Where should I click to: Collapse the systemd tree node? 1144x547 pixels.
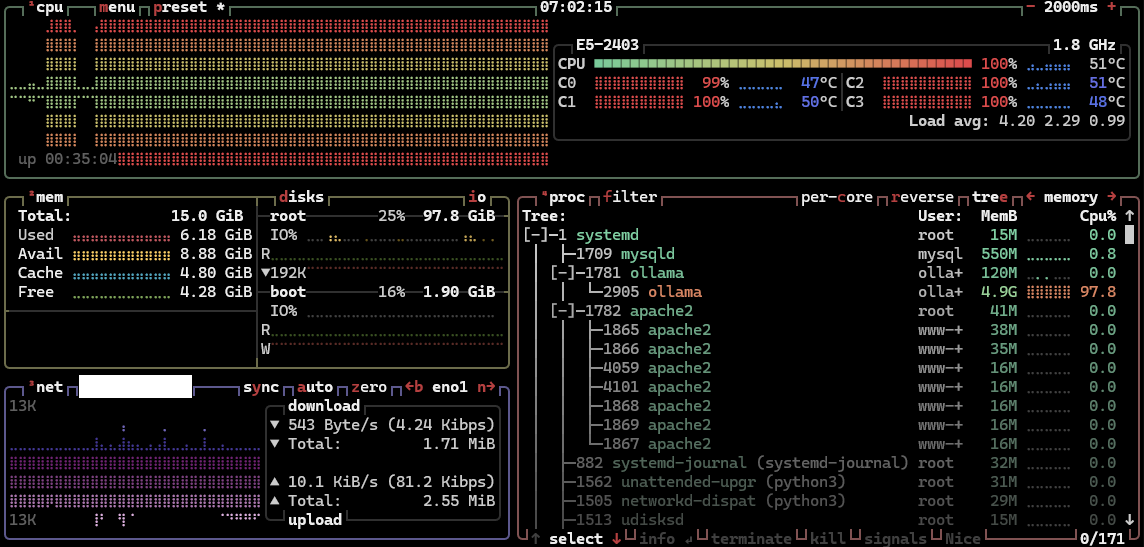click(536, 235)
